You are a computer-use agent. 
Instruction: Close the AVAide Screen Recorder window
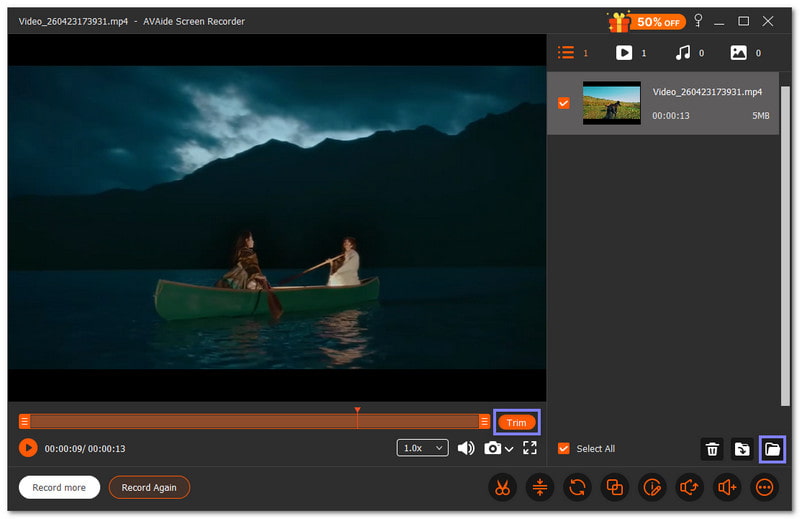(x=768, y=21)
